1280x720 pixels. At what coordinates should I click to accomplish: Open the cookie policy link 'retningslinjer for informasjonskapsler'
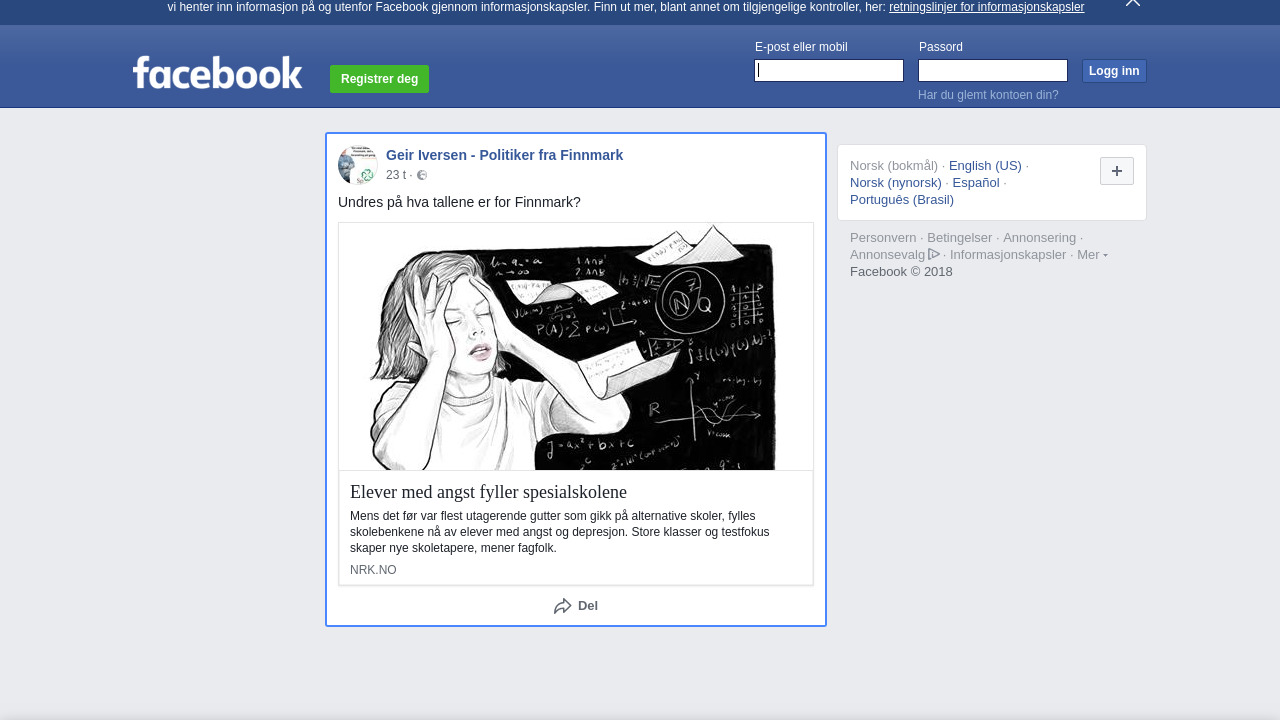coord(986,7)
